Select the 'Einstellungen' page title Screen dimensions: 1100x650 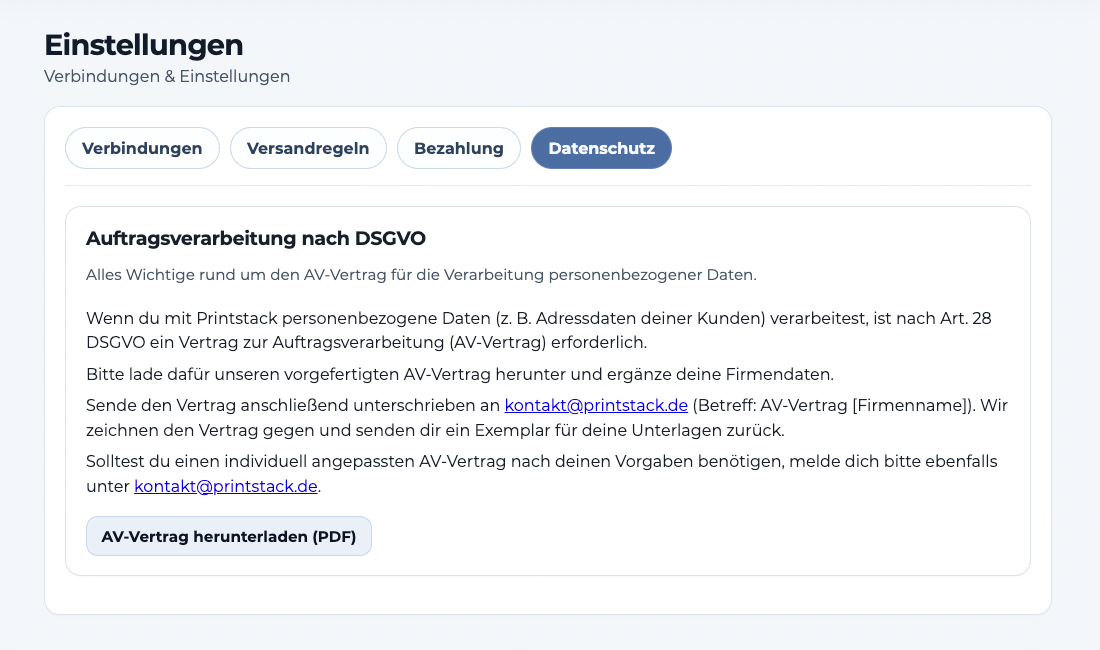144,45
